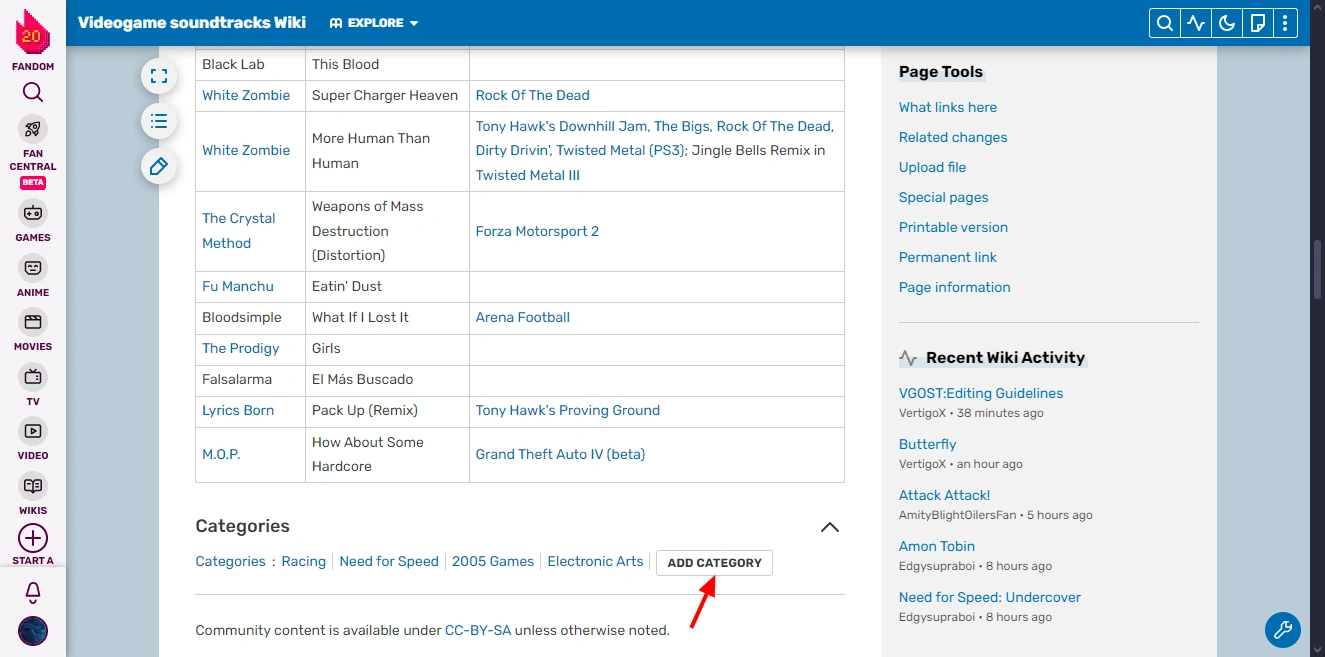Select the Falsalarma table cell
Screen dimensions: 1325x657
250,379
